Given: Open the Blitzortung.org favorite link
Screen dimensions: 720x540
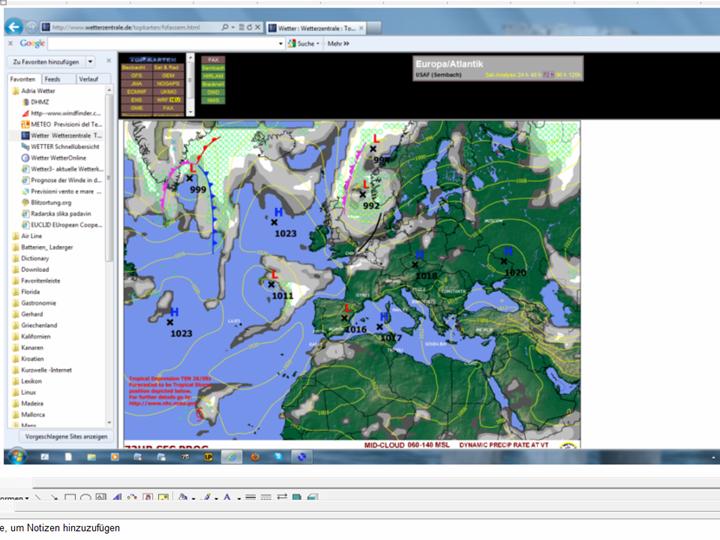Looking at the screenshot, I should (51, 202).
